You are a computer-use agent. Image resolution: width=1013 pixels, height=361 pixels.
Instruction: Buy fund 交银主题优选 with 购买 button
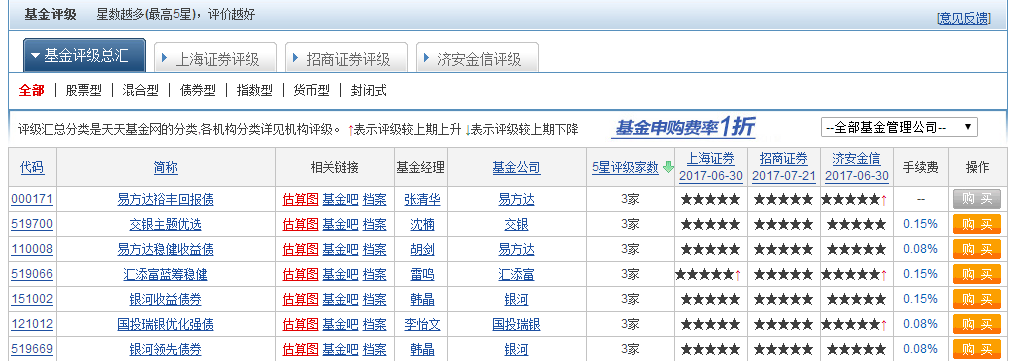point(976,225)
